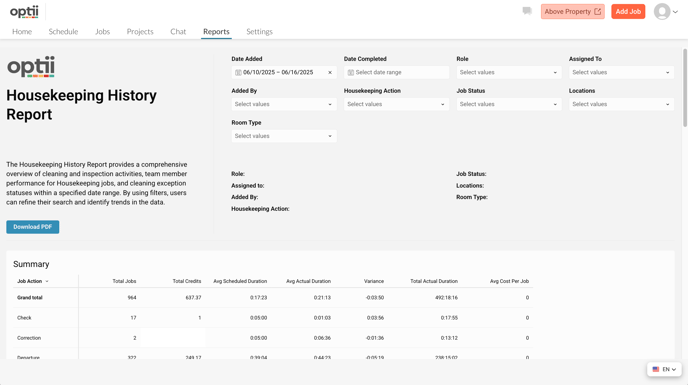Click the Date Added range field
The height and width of the screenshot is (385, 688).
tap(284, 72)
